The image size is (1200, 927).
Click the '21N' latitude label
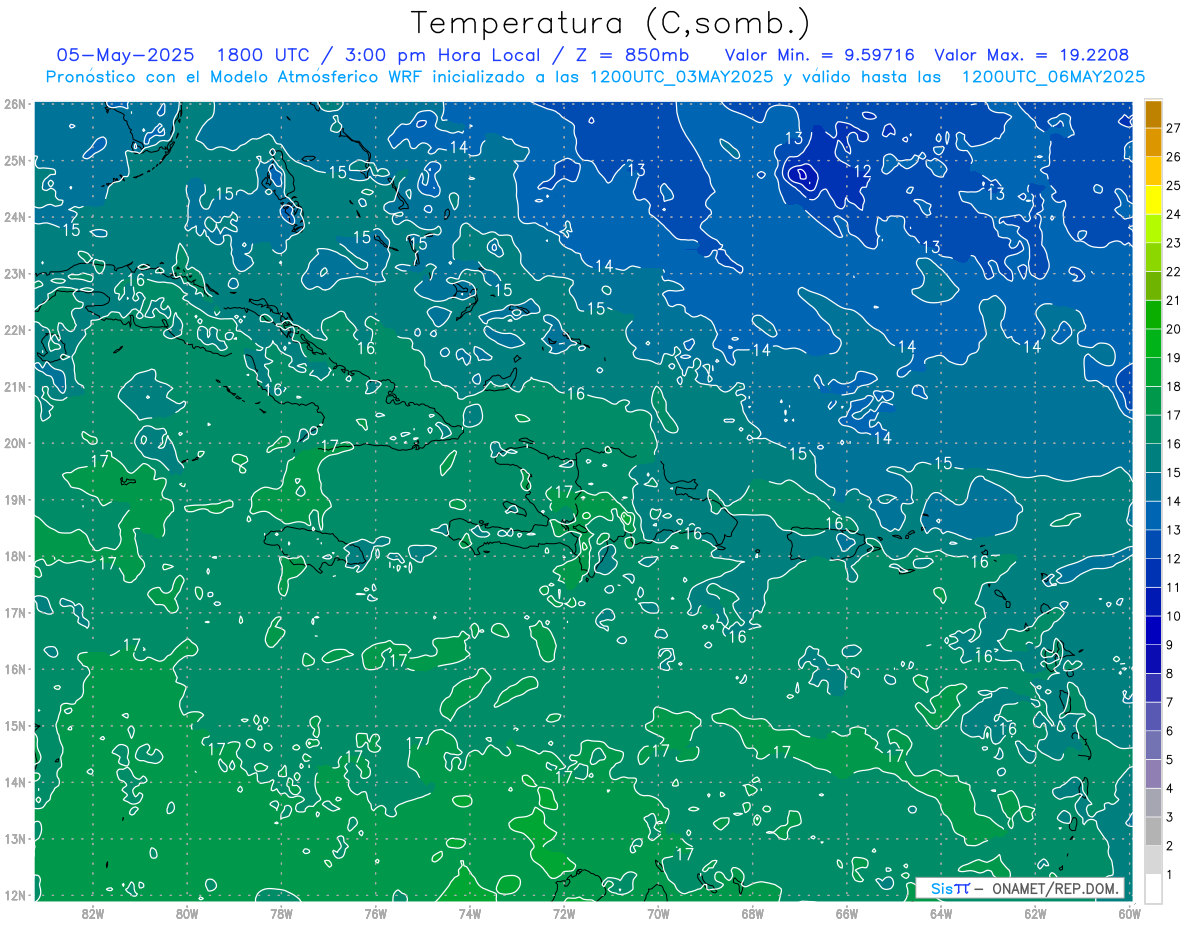click(x=15, y=387)
